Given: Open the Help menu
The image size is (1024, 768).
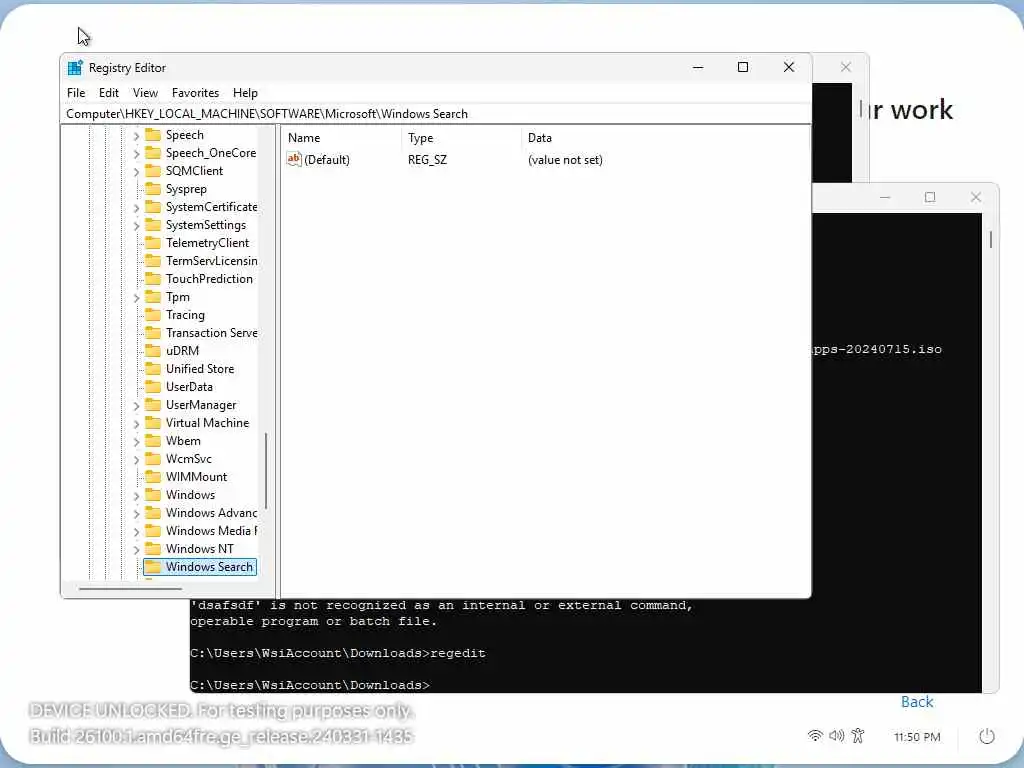Looking at the screenshot, I should click(x=246, y=93).
